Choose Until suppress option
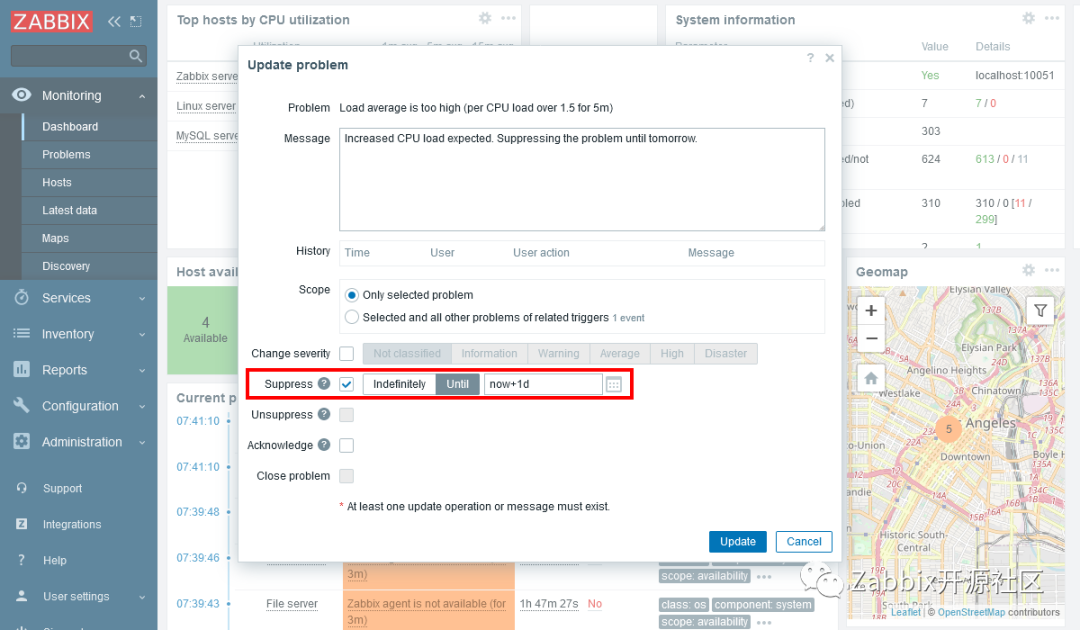This screenshot has height=630, width=1080. tap(457, 384)
